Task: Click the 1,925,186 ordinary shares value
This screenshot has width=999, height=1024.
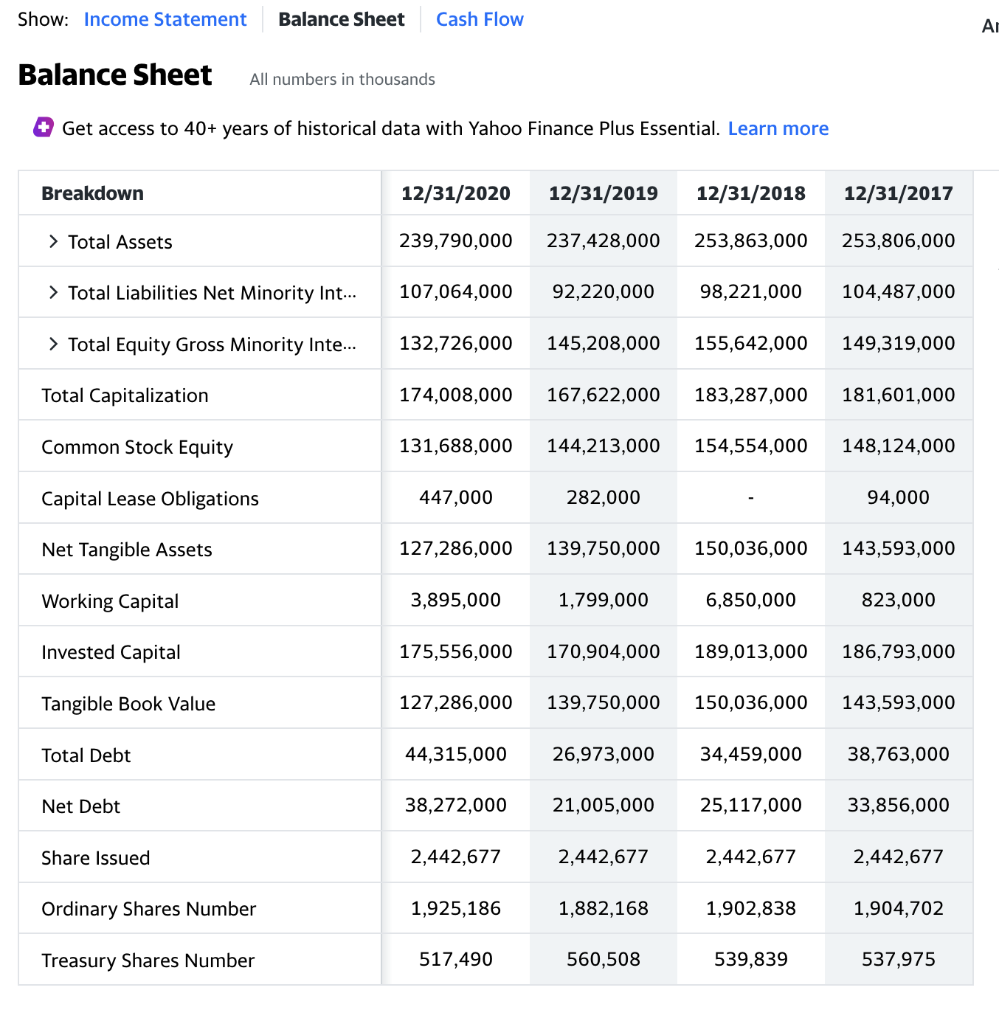Action: tap(456, 908)
